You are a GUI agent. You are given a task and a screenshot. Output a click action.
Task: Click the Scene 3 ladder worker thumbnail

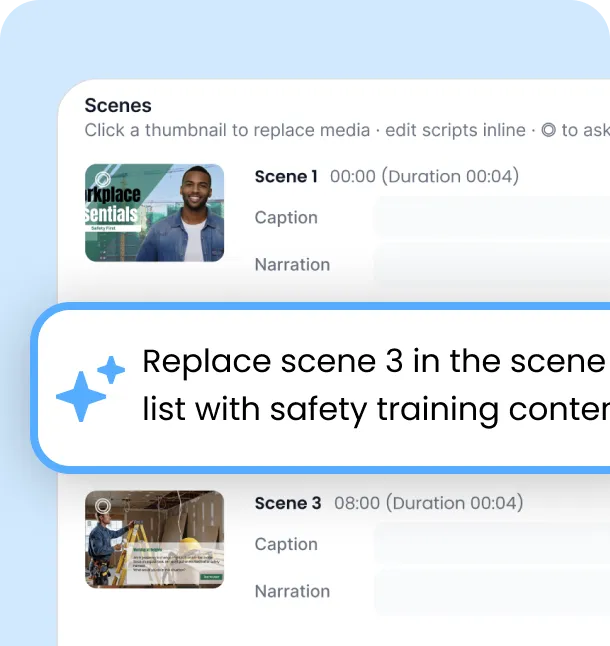(x=154, y=539)
